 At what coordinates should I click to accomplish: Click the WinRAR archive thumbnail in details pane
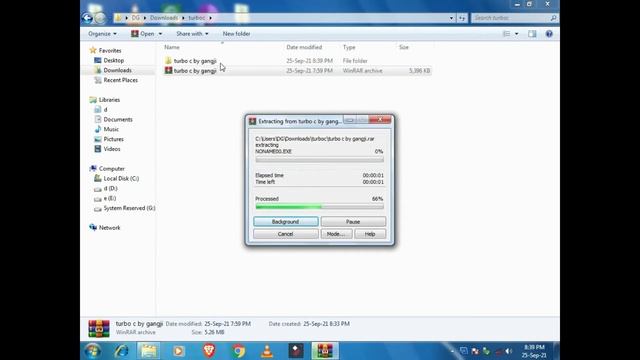click(99, 328)
